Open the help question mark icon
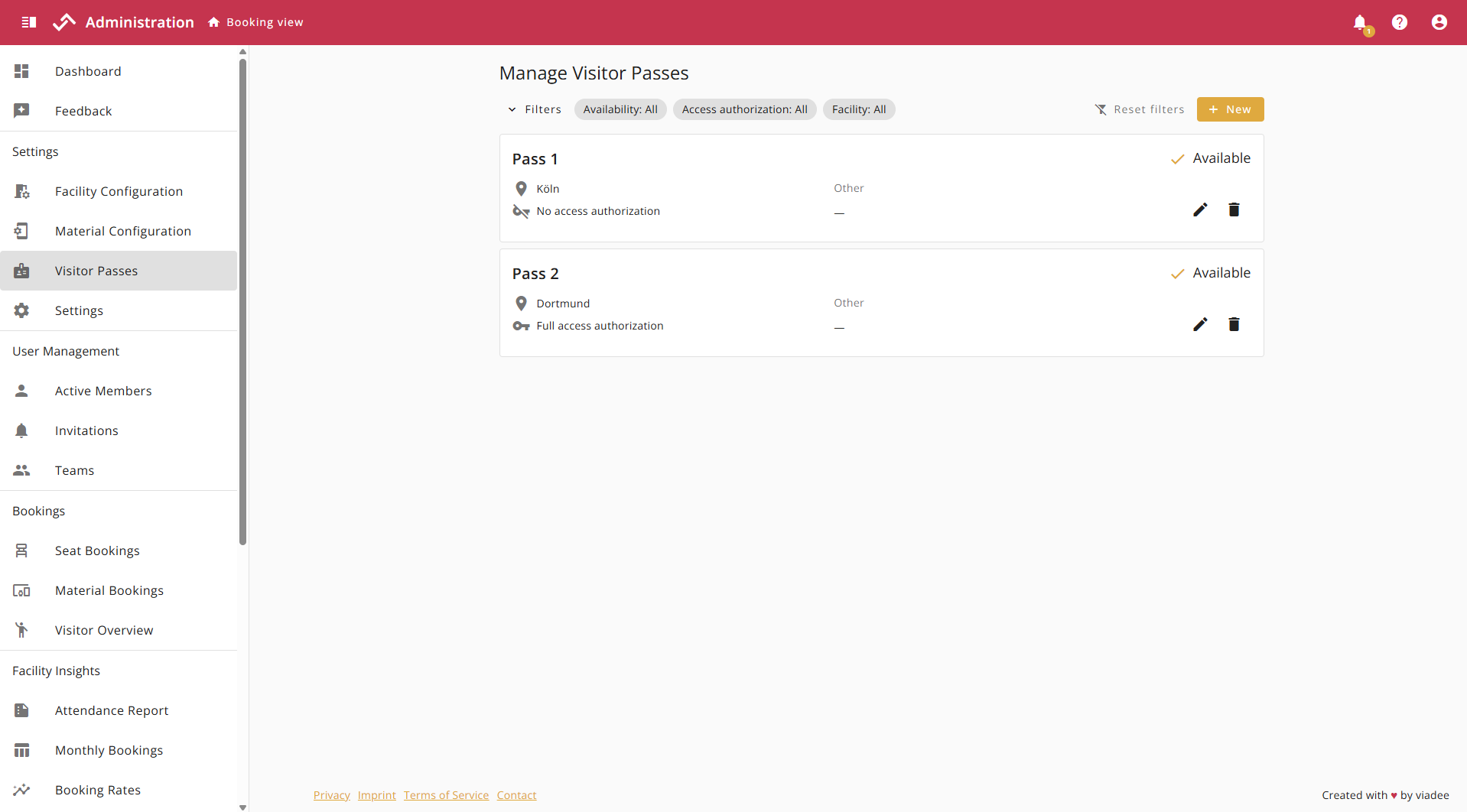The image size is (1467, 812). point(1399,22)
